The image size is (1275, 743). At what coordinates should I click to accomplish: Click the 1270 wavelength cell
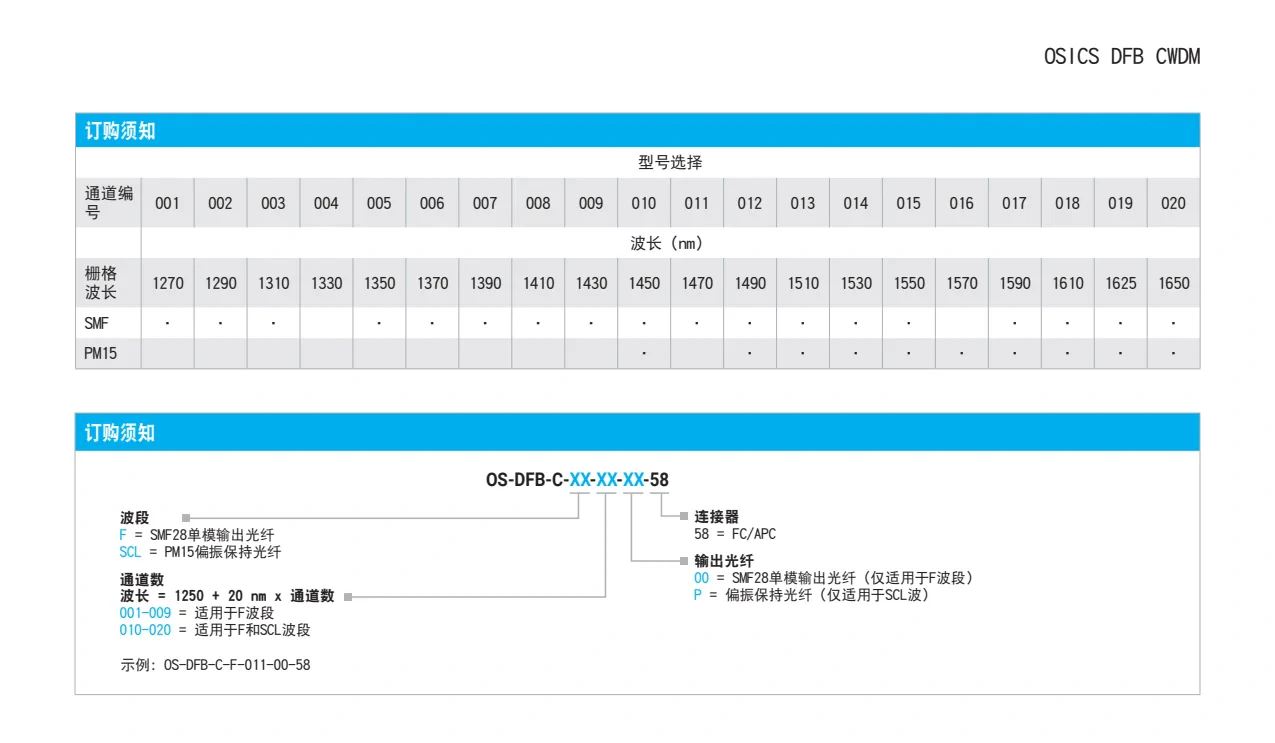167,283
